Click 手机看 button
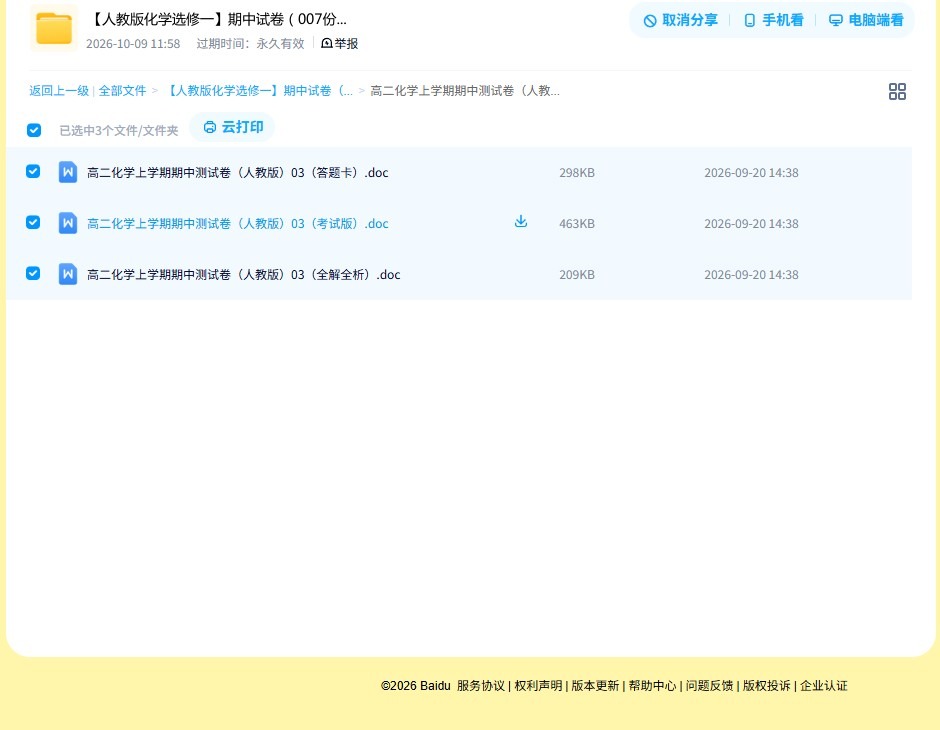940x730 pixels. tap(773, 20)
